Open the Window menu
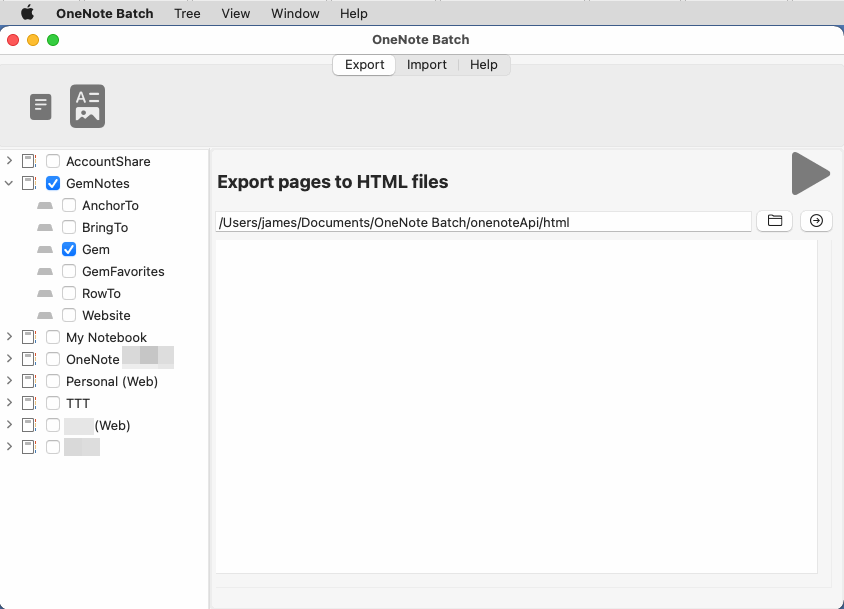Image resolution: width=844 pixels, height=609 pixels. point(295,13)
